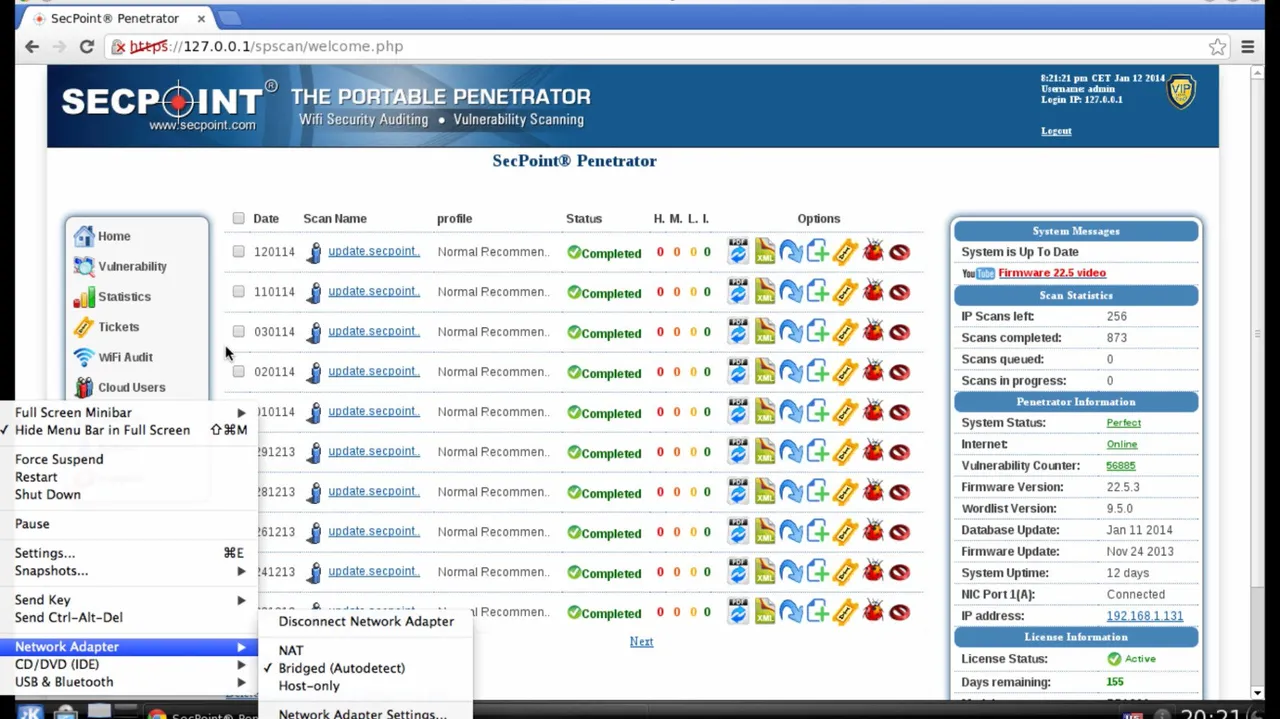Open the Home sidebar icon

point(83,236)
